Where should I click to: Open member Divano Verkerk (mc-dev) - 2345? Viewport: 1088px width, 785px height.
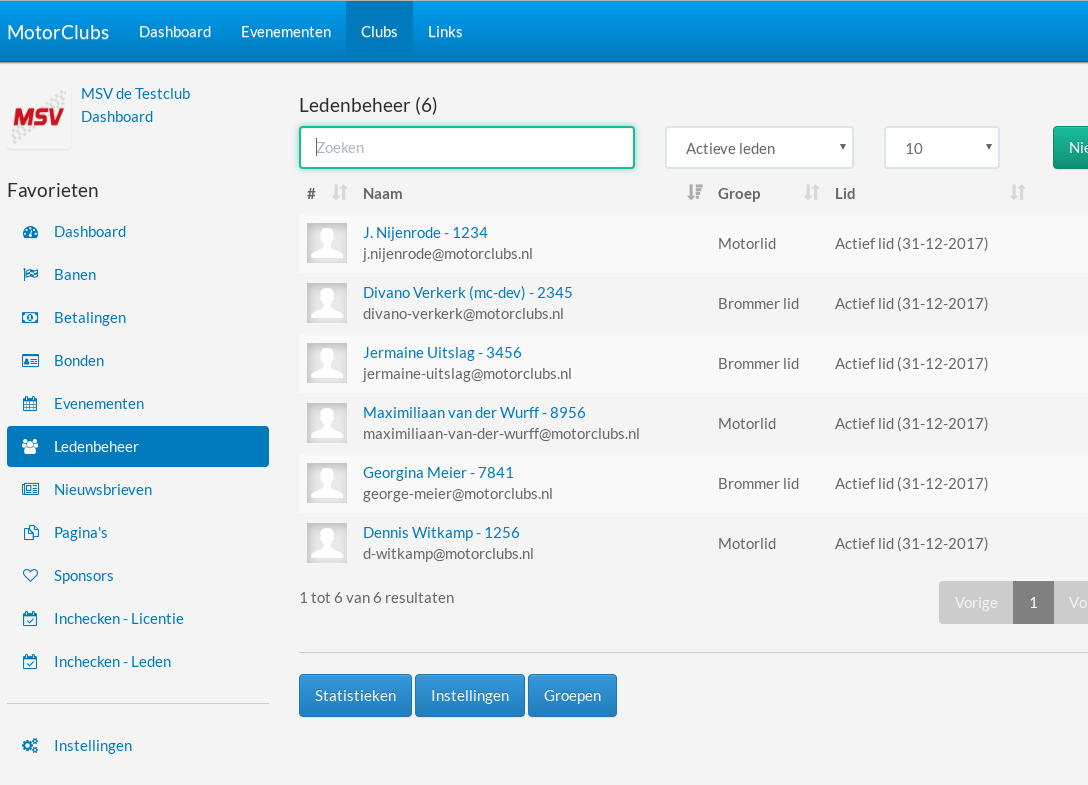tap(468, 293)
